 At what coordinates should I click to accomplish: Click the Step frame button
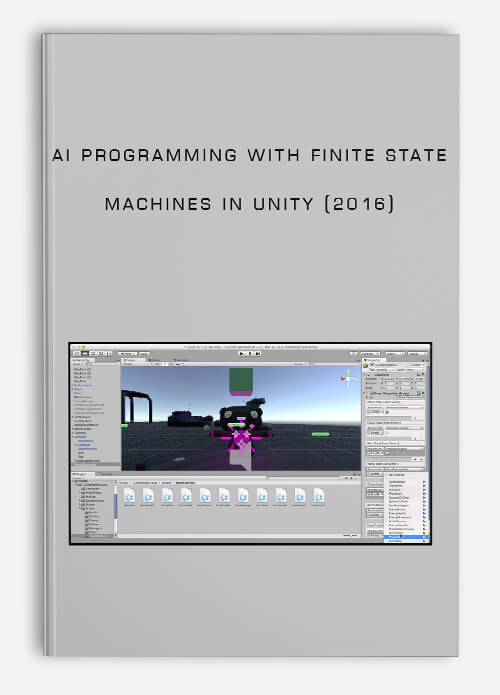(x=258, y=354)
